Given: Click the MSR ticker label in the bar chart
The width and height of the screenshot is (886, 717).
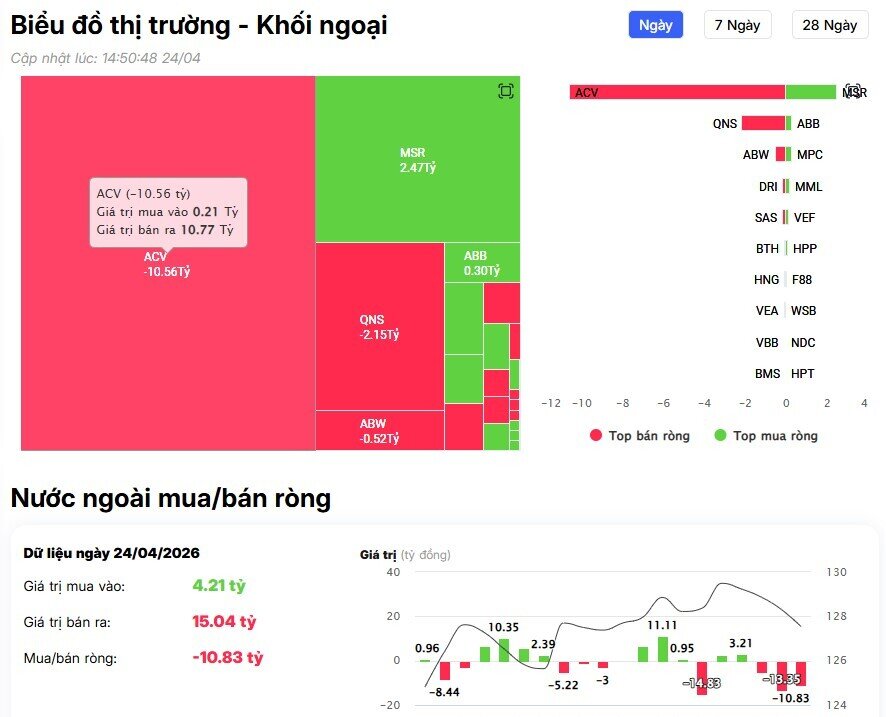Looking at the screenshot, I should tap(855, 91).
